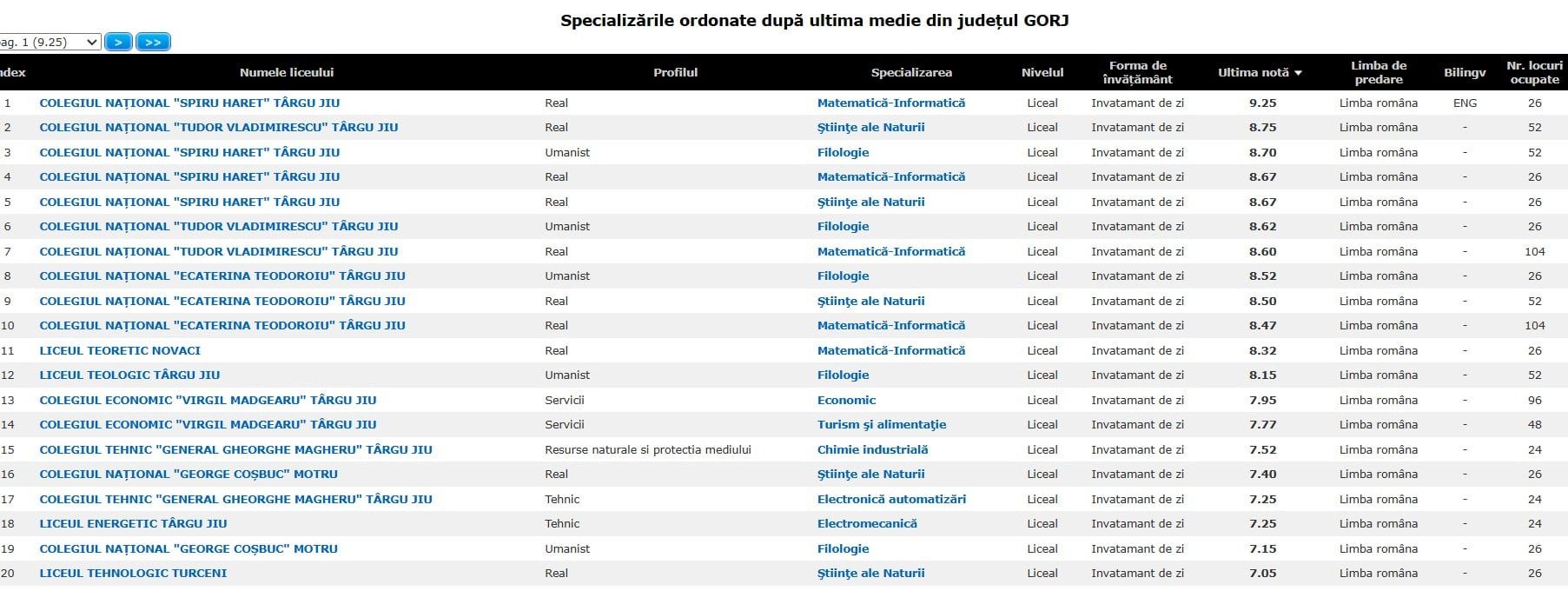Open Colegiul Național Spiru Haret row 1 link
The width and height of the screenshot is (1568, 591).
pyautogui.click(x=189, y=103)
